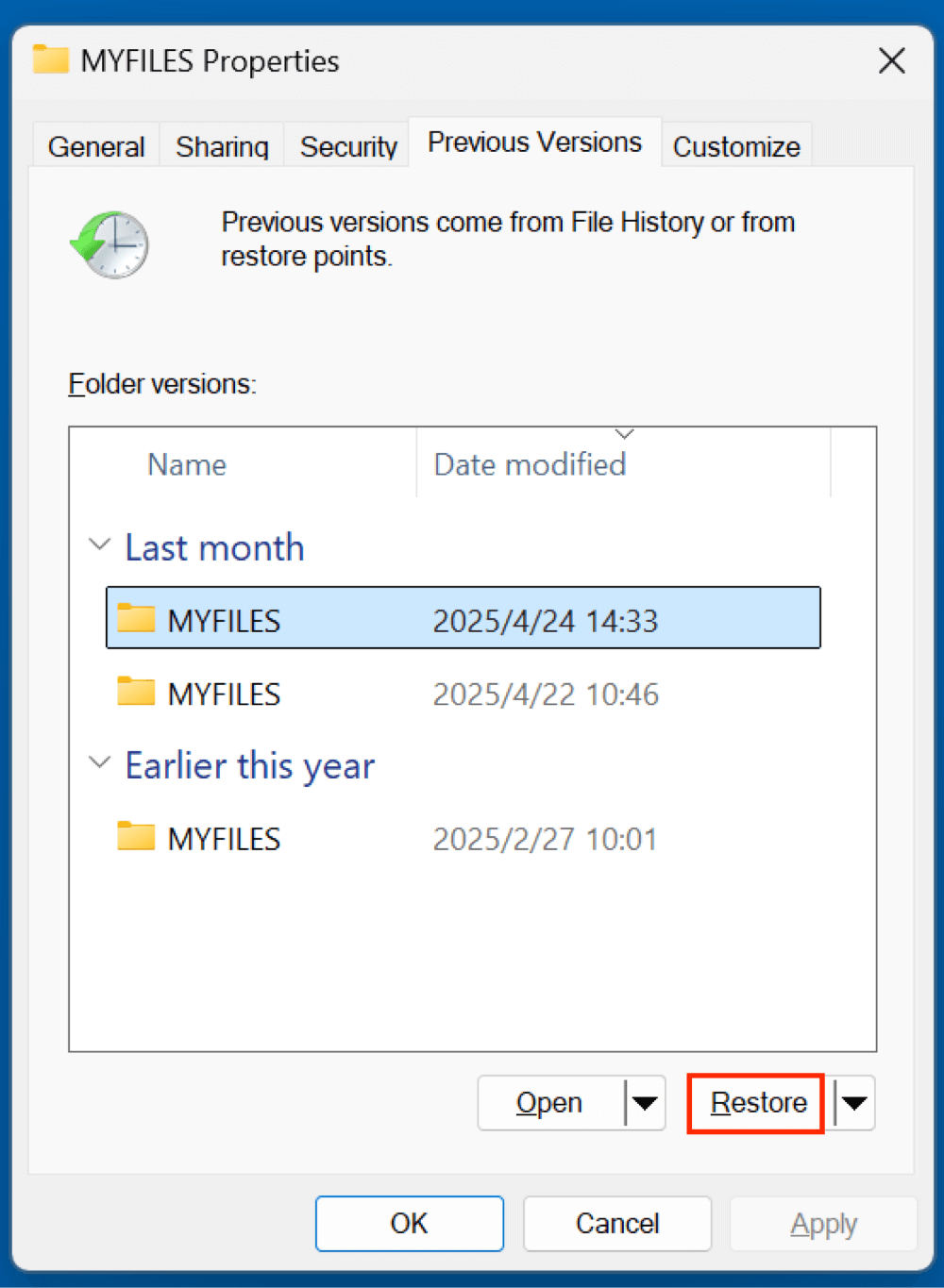Click the Restore button
The image size is (944, 1288).
pos(754,1102)
